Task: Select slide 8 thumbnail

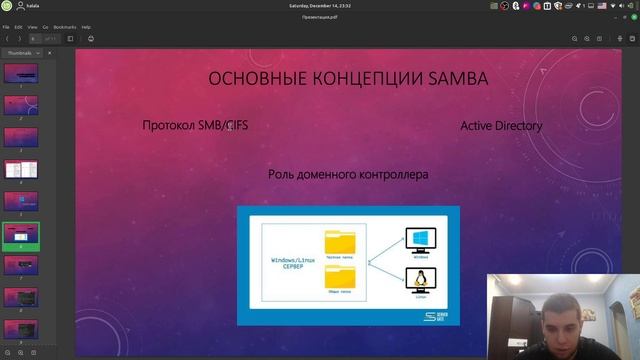Action: click(x=21, y=298)
